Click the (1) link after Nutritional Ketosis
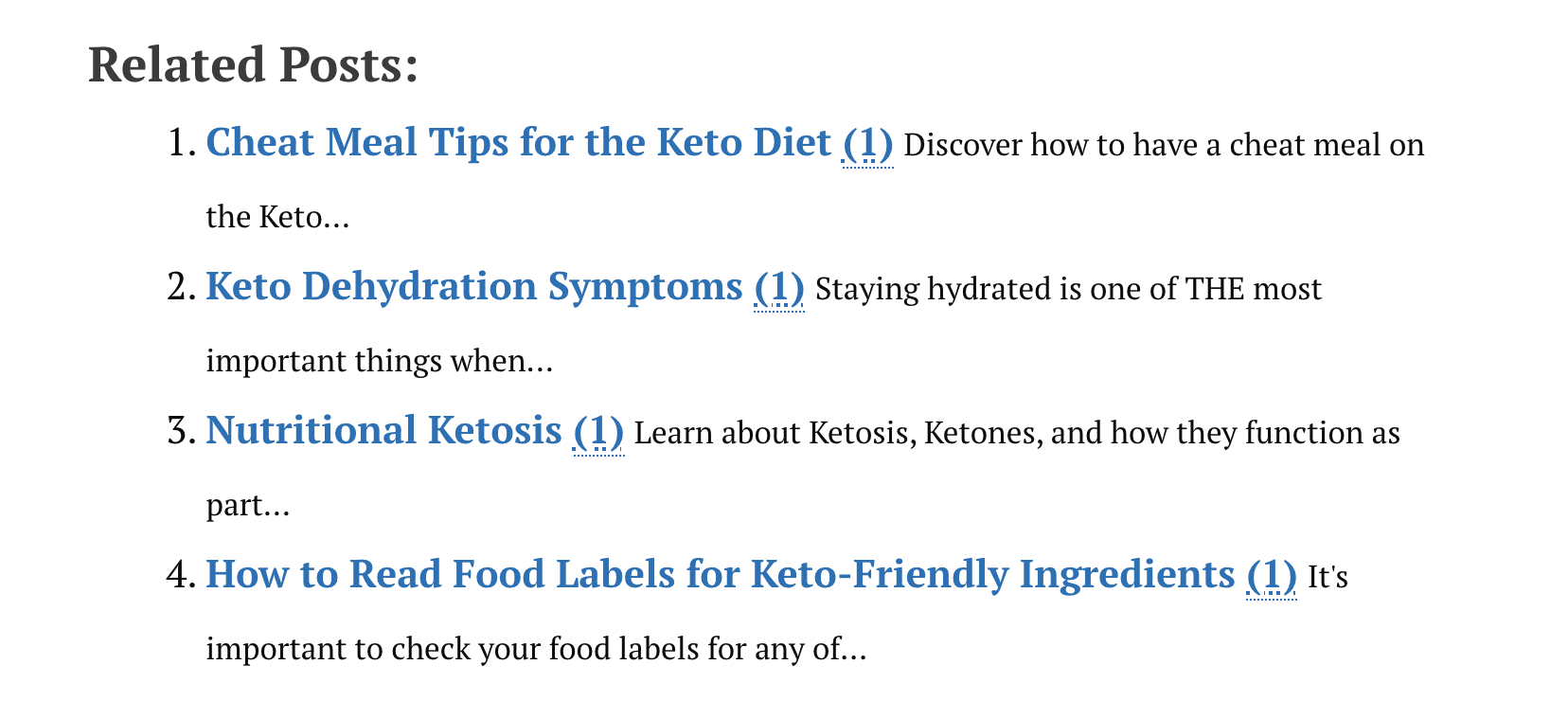This screenshot has height=701, width=1568. (x=598, y=432)
